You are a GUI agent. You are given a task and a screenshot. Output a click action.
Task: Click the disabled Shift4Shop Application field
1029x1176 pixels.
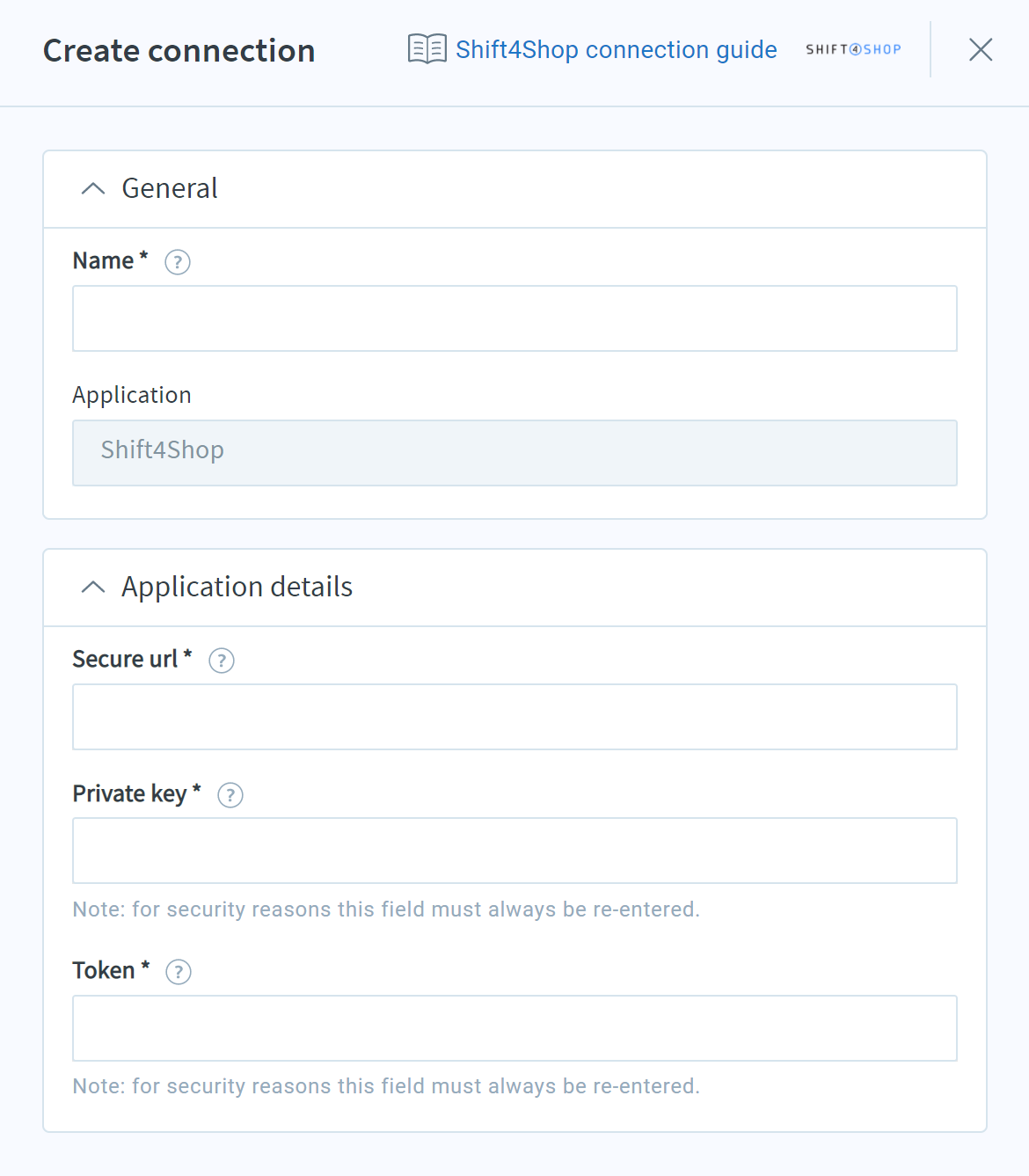514,453
